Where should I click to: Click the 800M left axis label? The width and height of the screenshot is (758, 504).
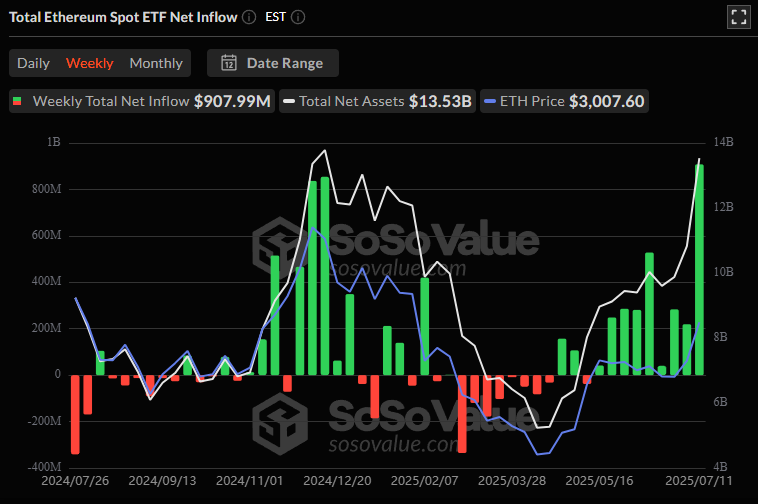[46, 189]
